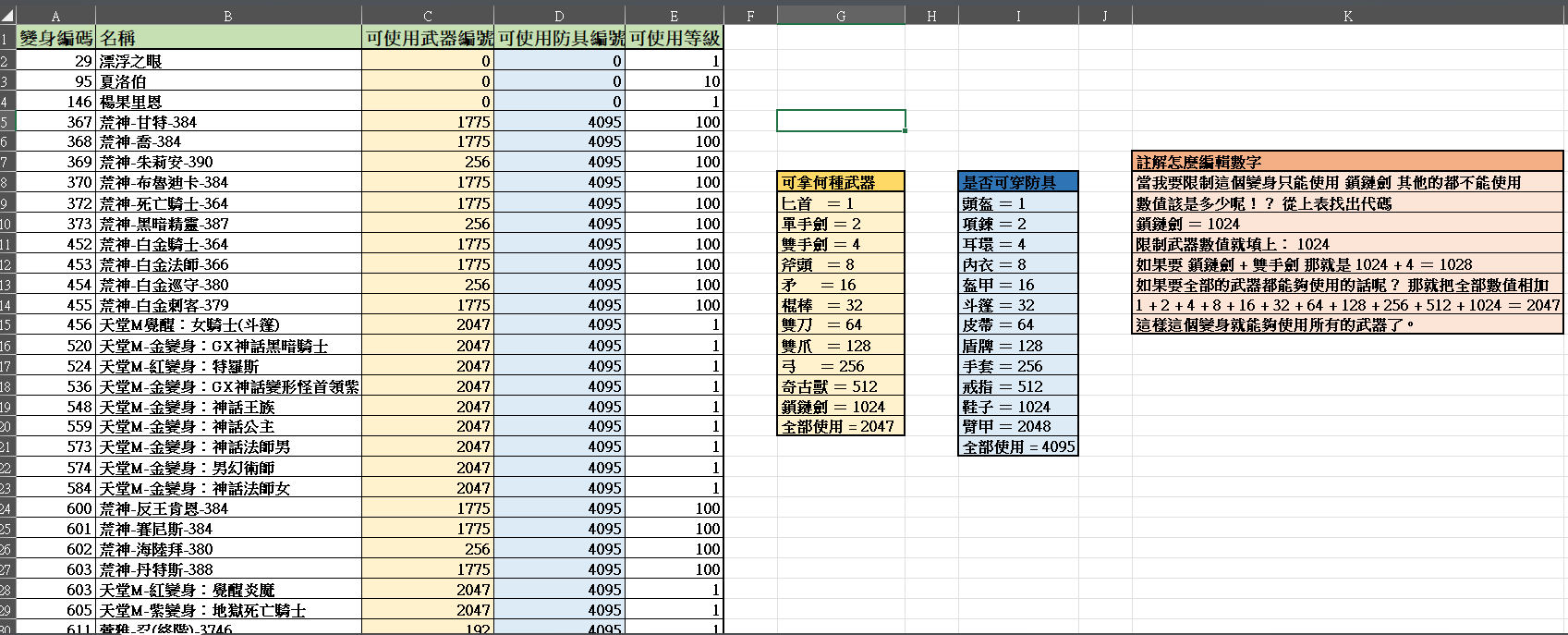1568x635 pixels.
Task: Select cell 荒神-白金巡守-380
Action: [x=228, y=285]
